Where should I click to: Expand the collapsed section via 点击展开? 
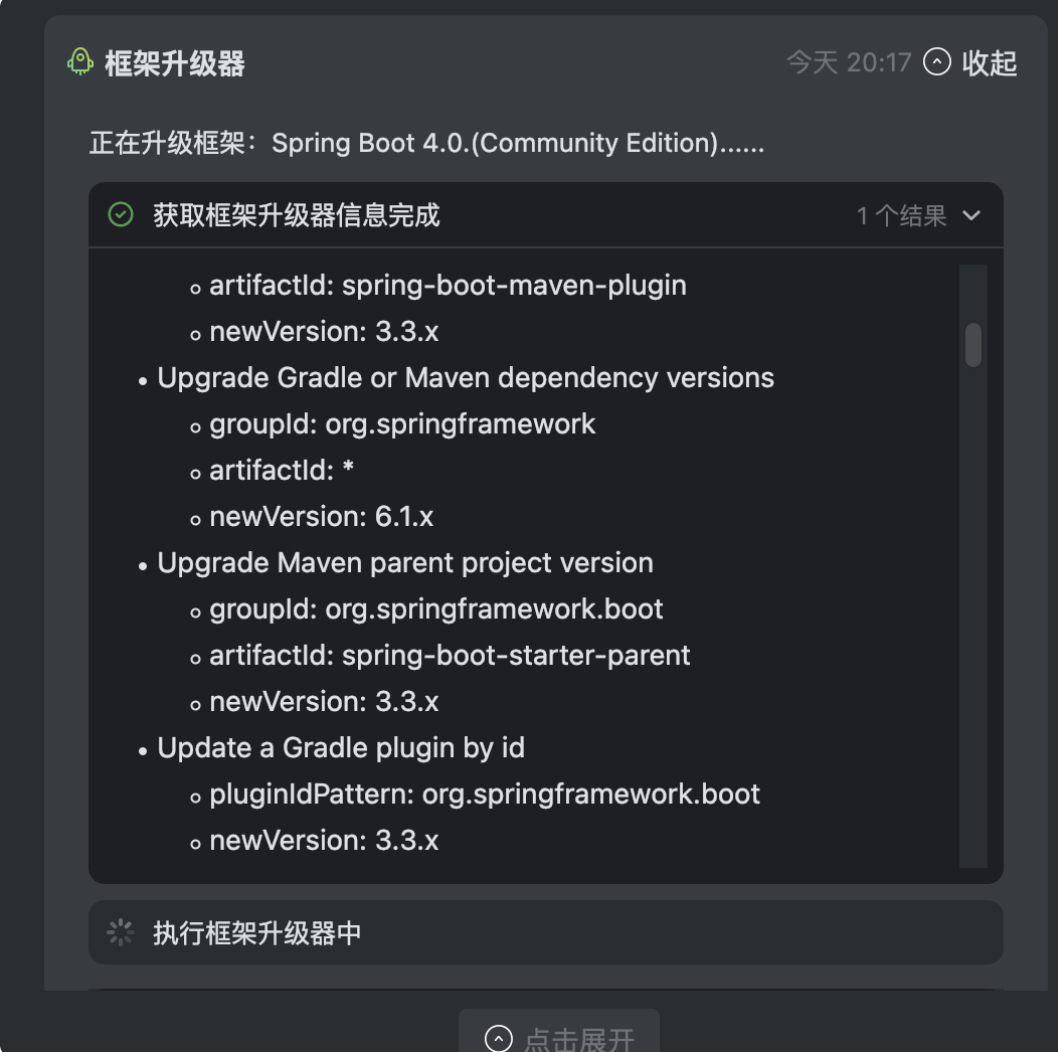coord(557,1037)
